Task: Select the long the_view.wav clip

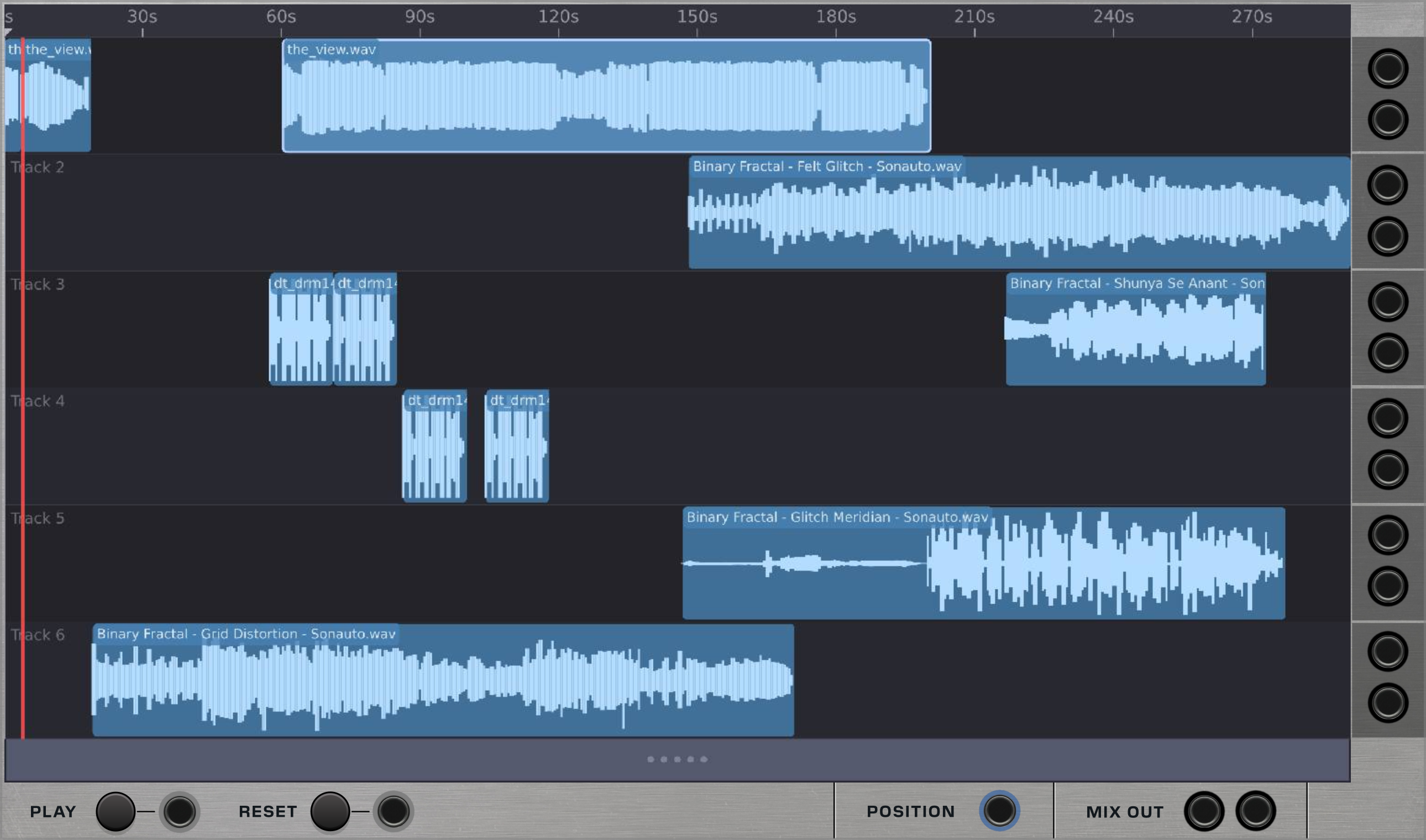Action: tap(606, 96)
